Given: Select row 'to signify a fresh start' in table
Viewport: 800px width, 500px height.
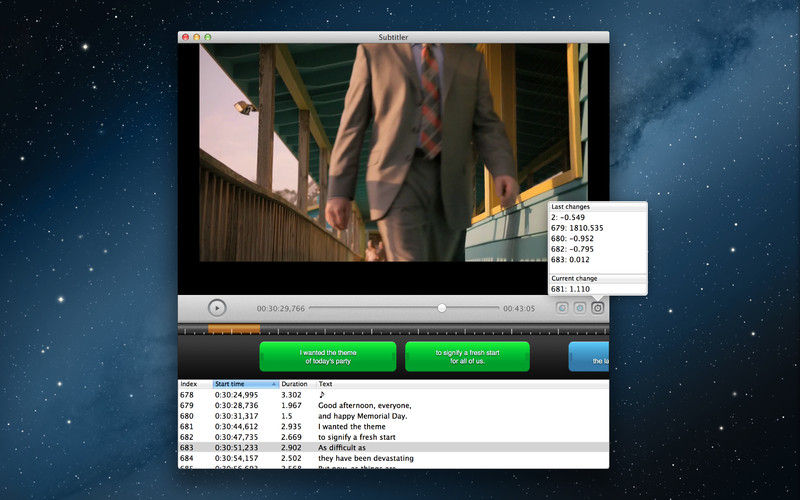Looking at the screenshot, I should 393,437.
